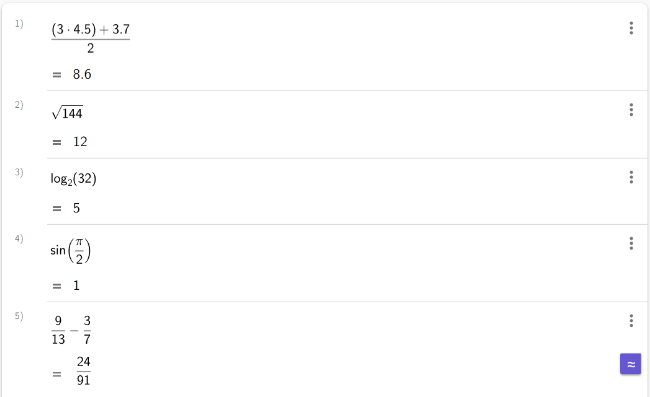Image resolution: width=650 pixels, height=397 pixels.
Task: Select the result 12 in row 2
Action: point(80,142)
